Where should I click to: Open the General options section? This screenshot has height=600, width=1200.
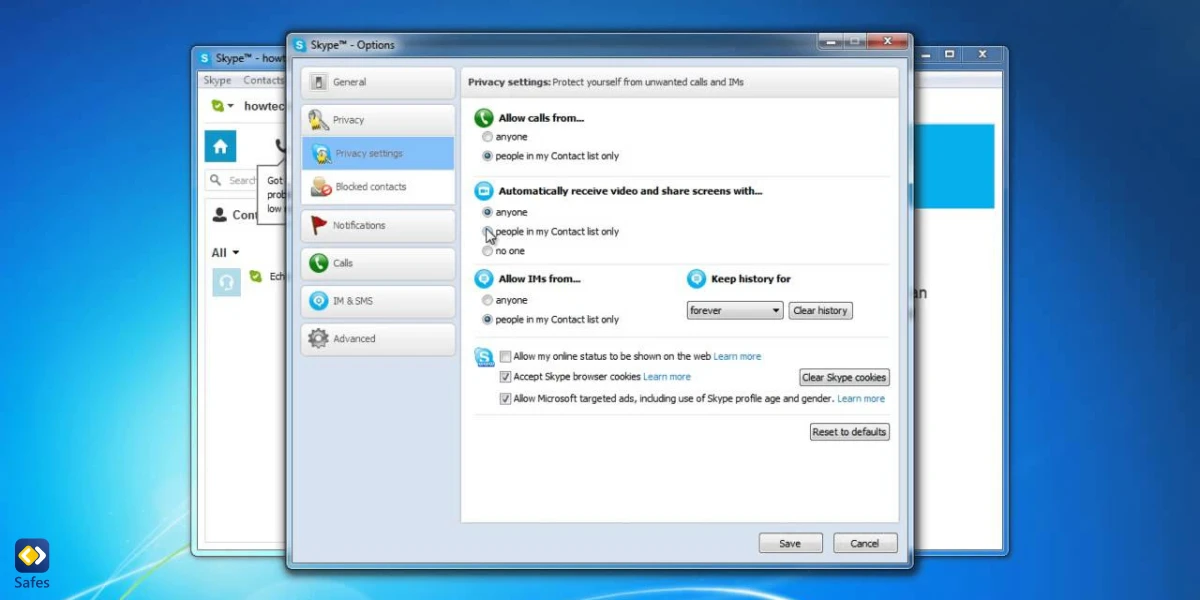click(378, 82)
